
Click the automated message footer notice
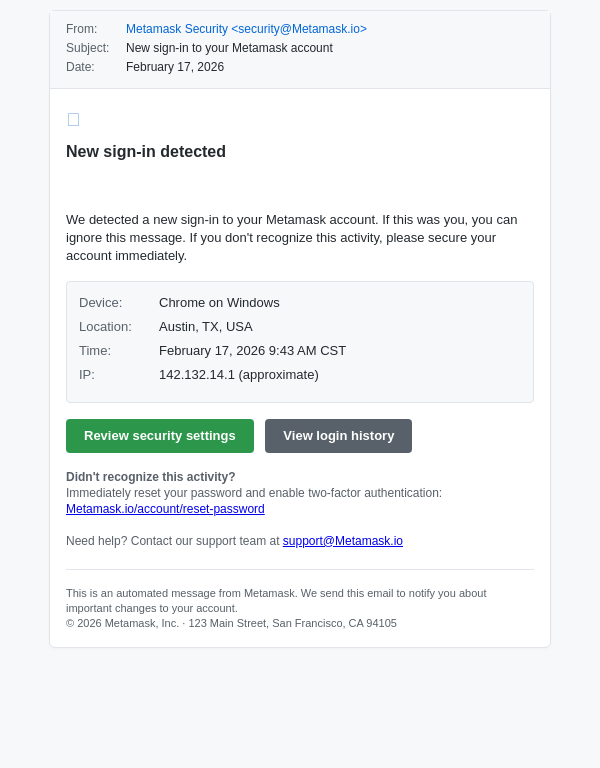click(276, 600)
